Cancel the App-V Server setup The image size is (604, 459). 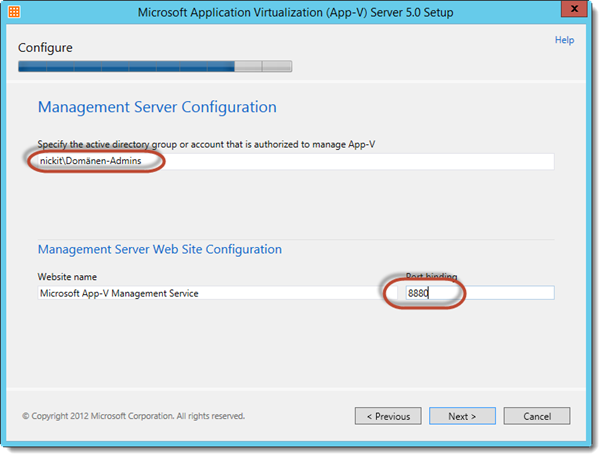point(537,416)
